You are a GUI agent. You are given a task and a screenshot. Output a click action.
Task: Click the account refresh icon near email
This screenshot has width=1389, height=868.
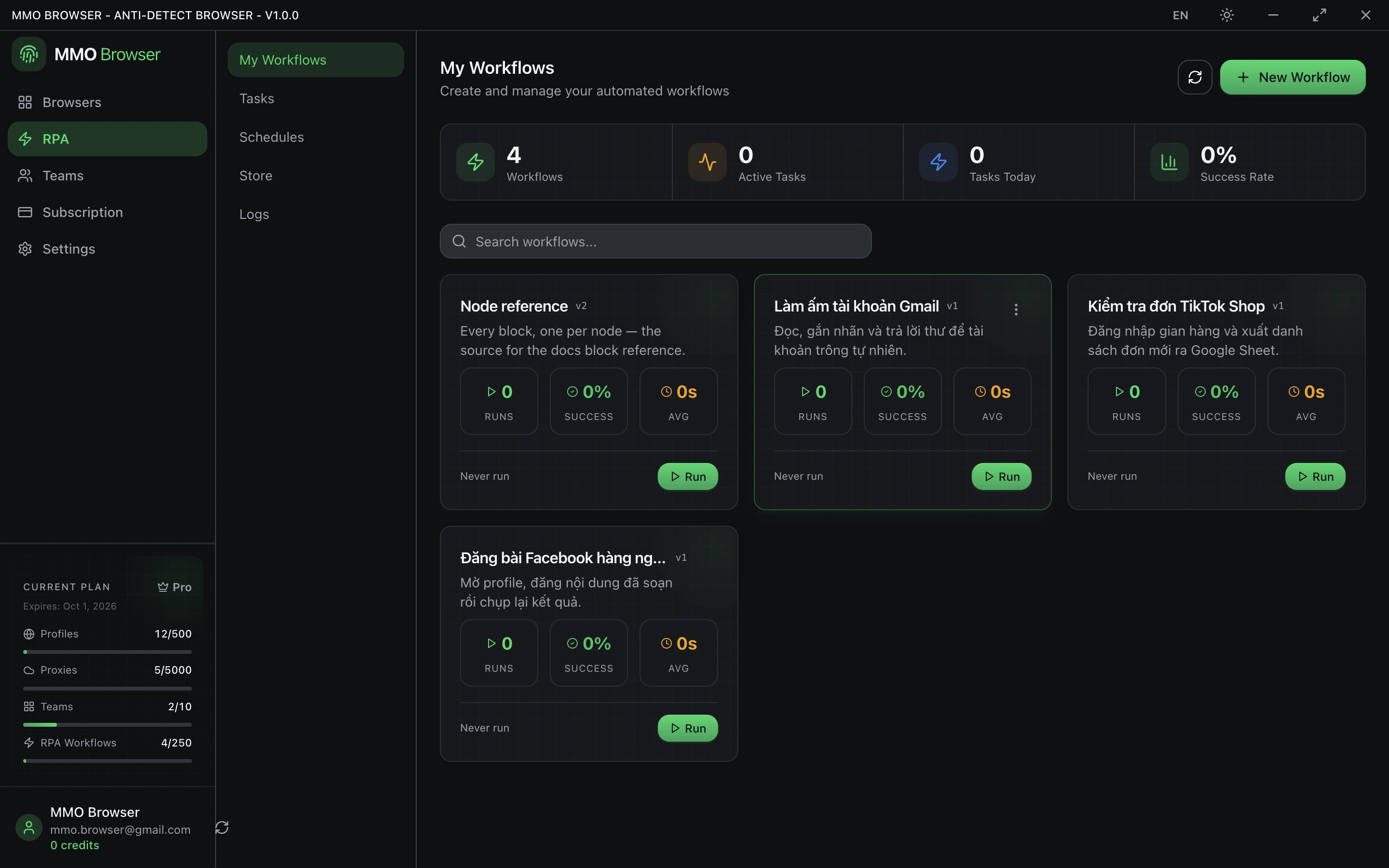[222, 827]
